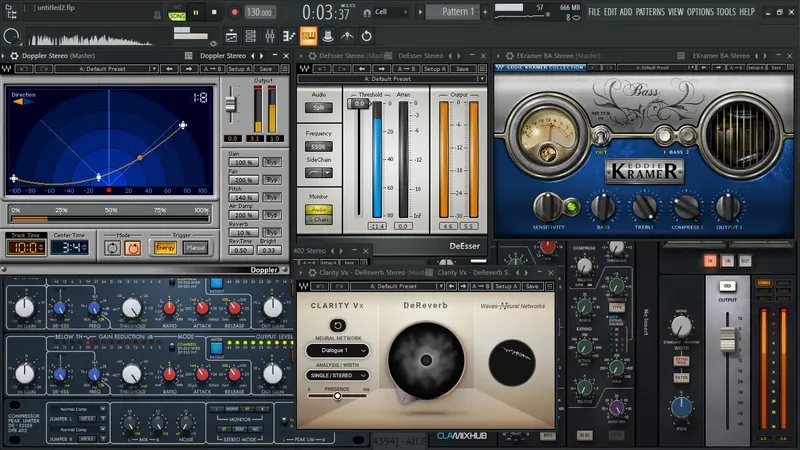Expand the Single/Stereo analysis width dropdown
Image resolution: width=800 pixels, height=450 pixels.
pyautogui.click(x=337, y=376)
